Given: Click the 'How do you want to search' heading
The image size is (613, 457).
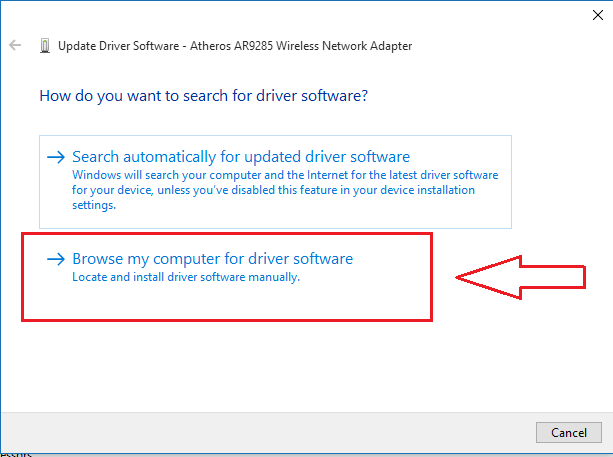Looking at the screenshot, I should (x=203, y=97).
